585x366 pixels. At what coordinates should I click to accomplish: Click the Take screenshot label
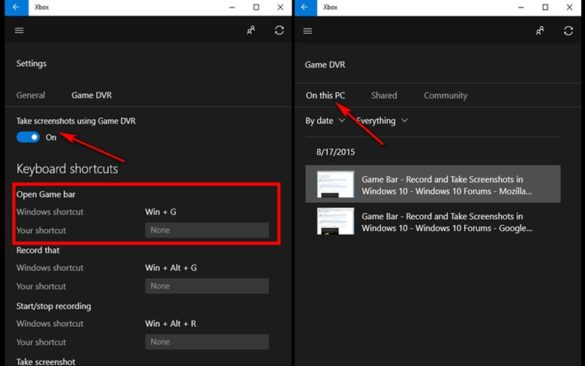point(46,361)
